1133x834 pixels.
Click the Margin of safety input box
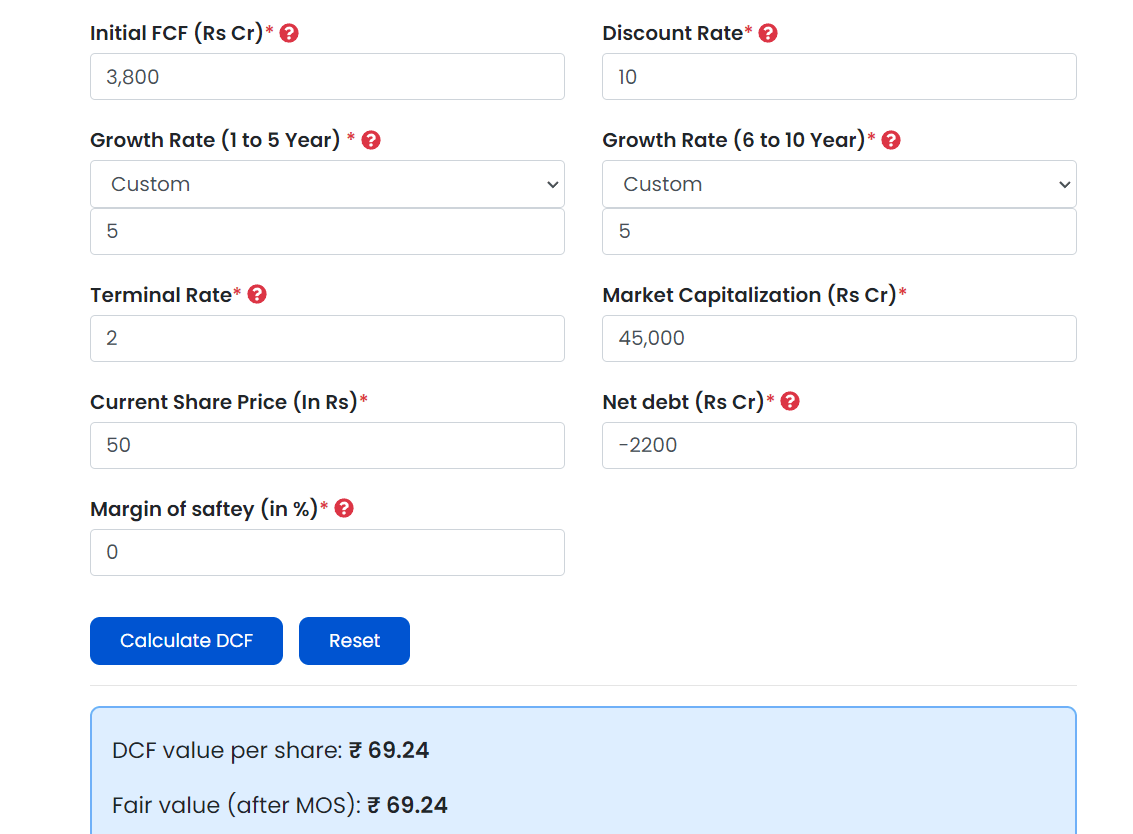[x=327, y=553]
